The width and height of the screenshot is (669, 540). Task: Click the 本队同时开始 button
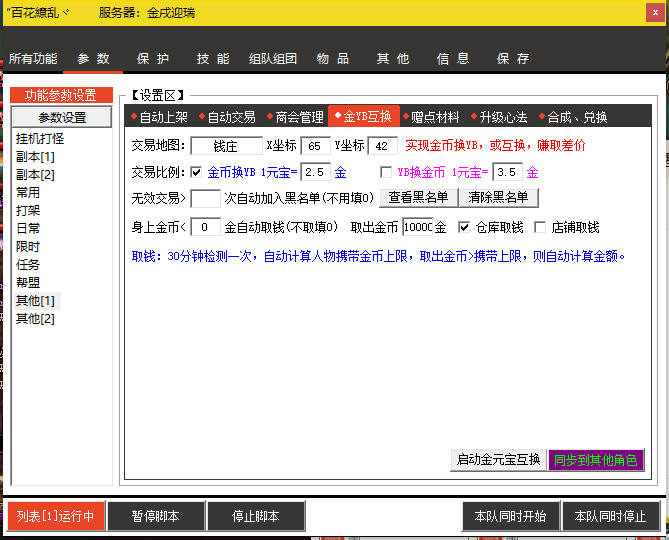[510, 516]
